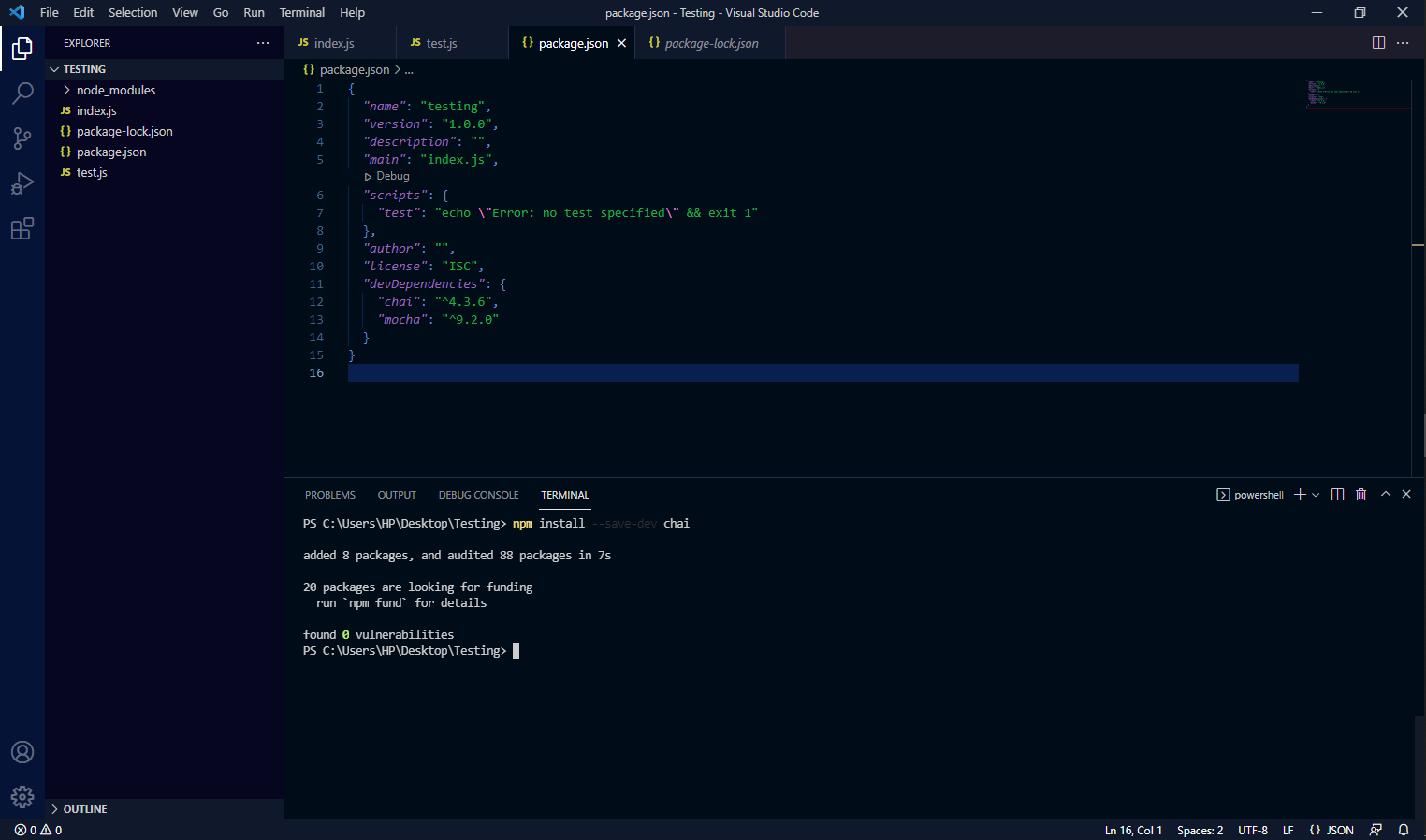Open the Run and Debug view
The image size is (1426, 840).
tap(22, 182)
